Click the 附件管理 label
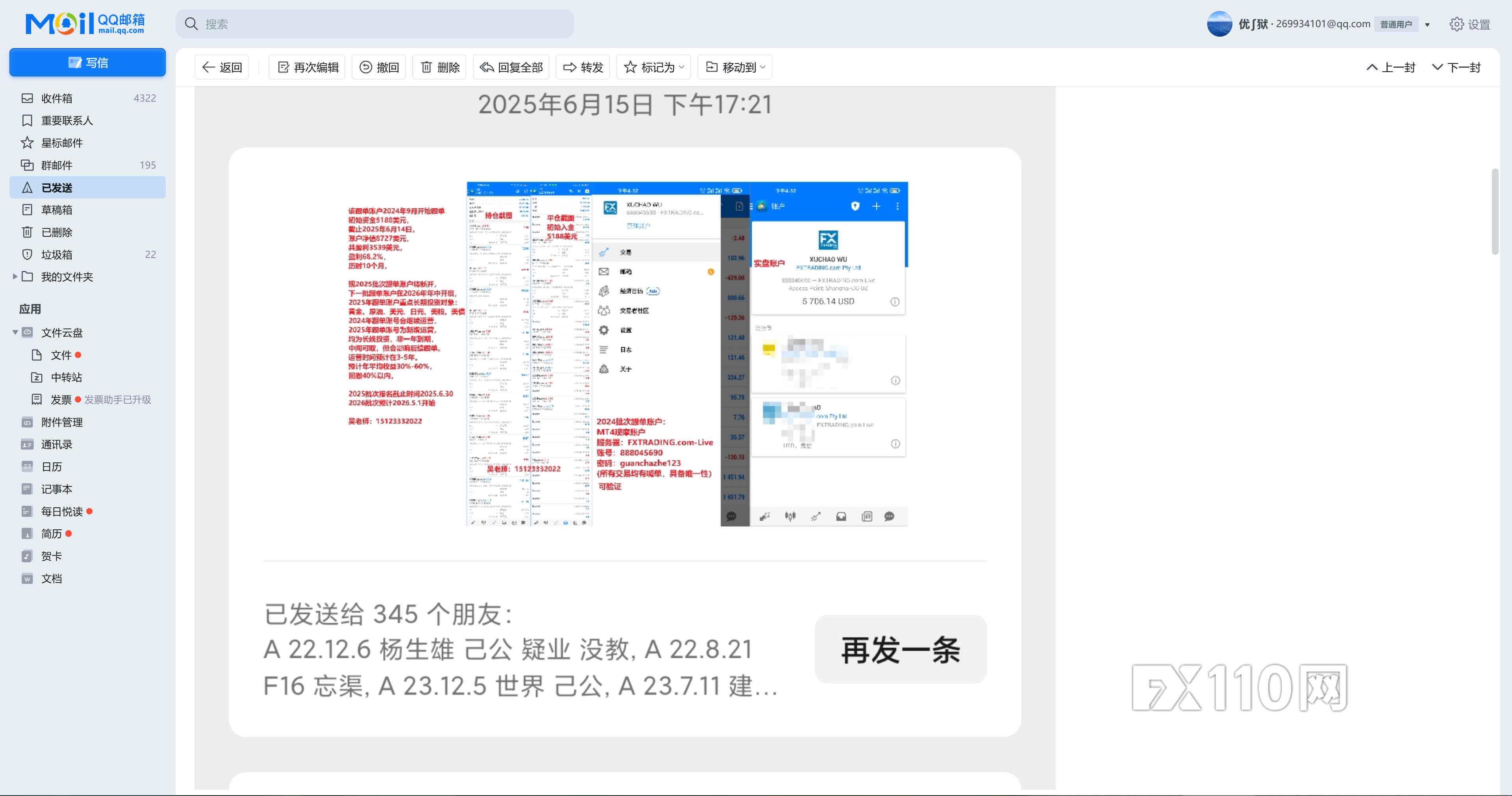This screenshot has height=796, width=1512. coord(62,422)
